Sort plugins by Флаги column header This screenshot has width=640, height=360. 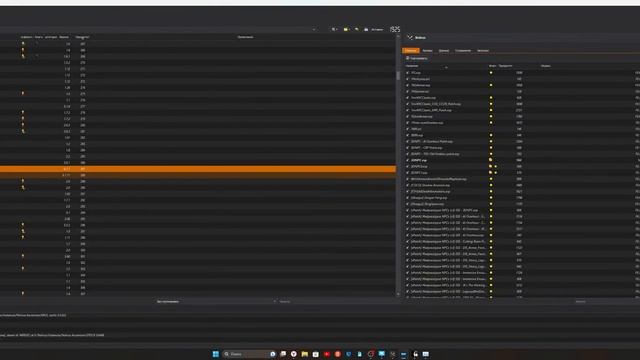click(x=492, y=66)
